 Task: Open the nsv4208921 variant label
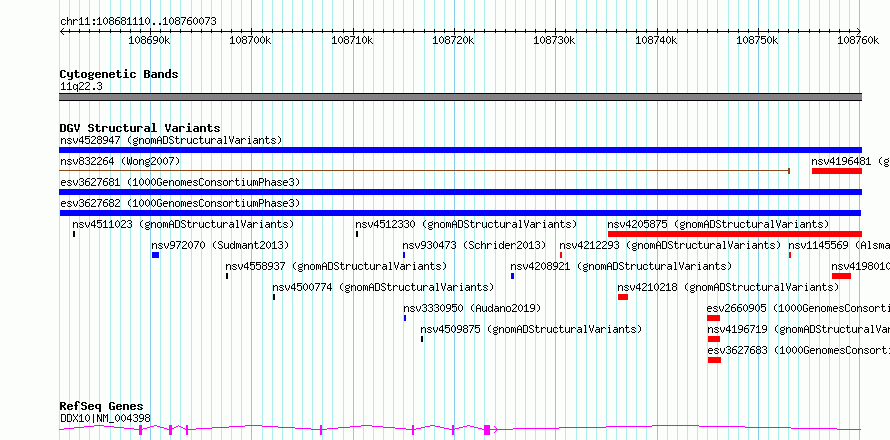621,266
